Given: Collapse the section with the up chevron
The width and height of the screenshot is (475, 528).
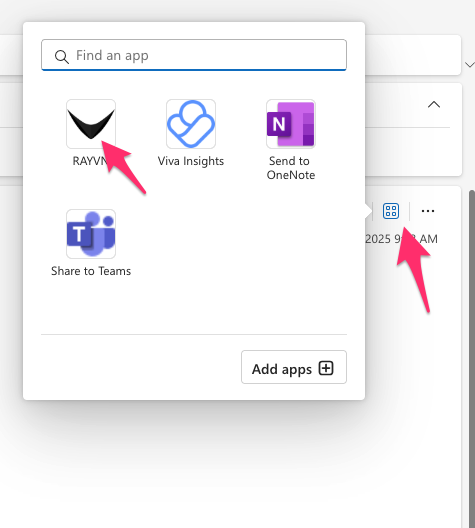Looking at the screenshot, I should 434,105.
